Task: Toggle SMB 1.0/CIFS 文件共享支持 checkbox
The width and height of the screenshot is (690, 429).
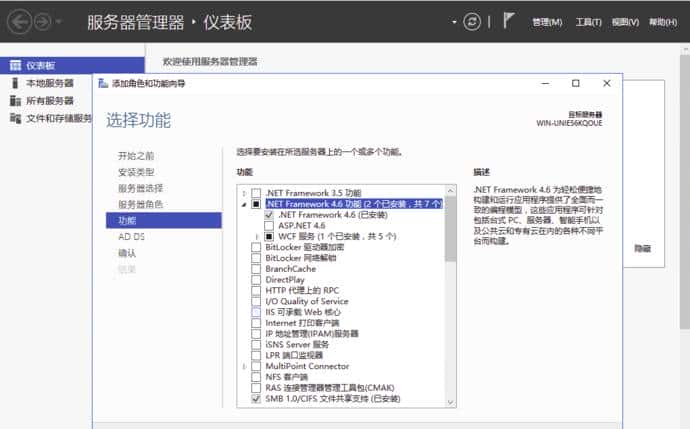Action: pos(256,399)
